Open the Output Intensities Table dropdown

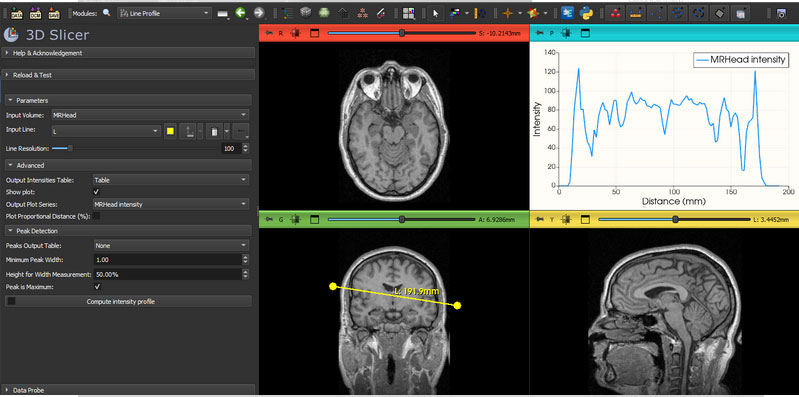(x=171, y=180)
